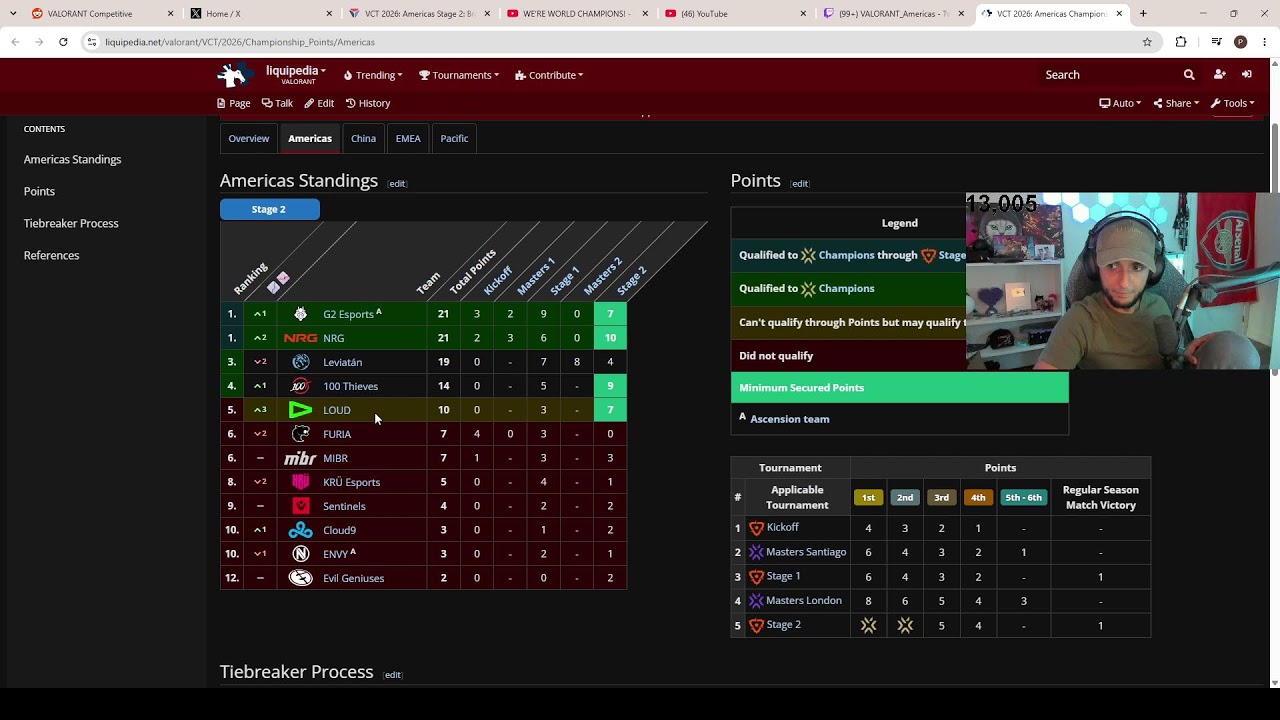Open a new browser tab
This screenshot has width=1280, height=720.
coord(1143,14)
